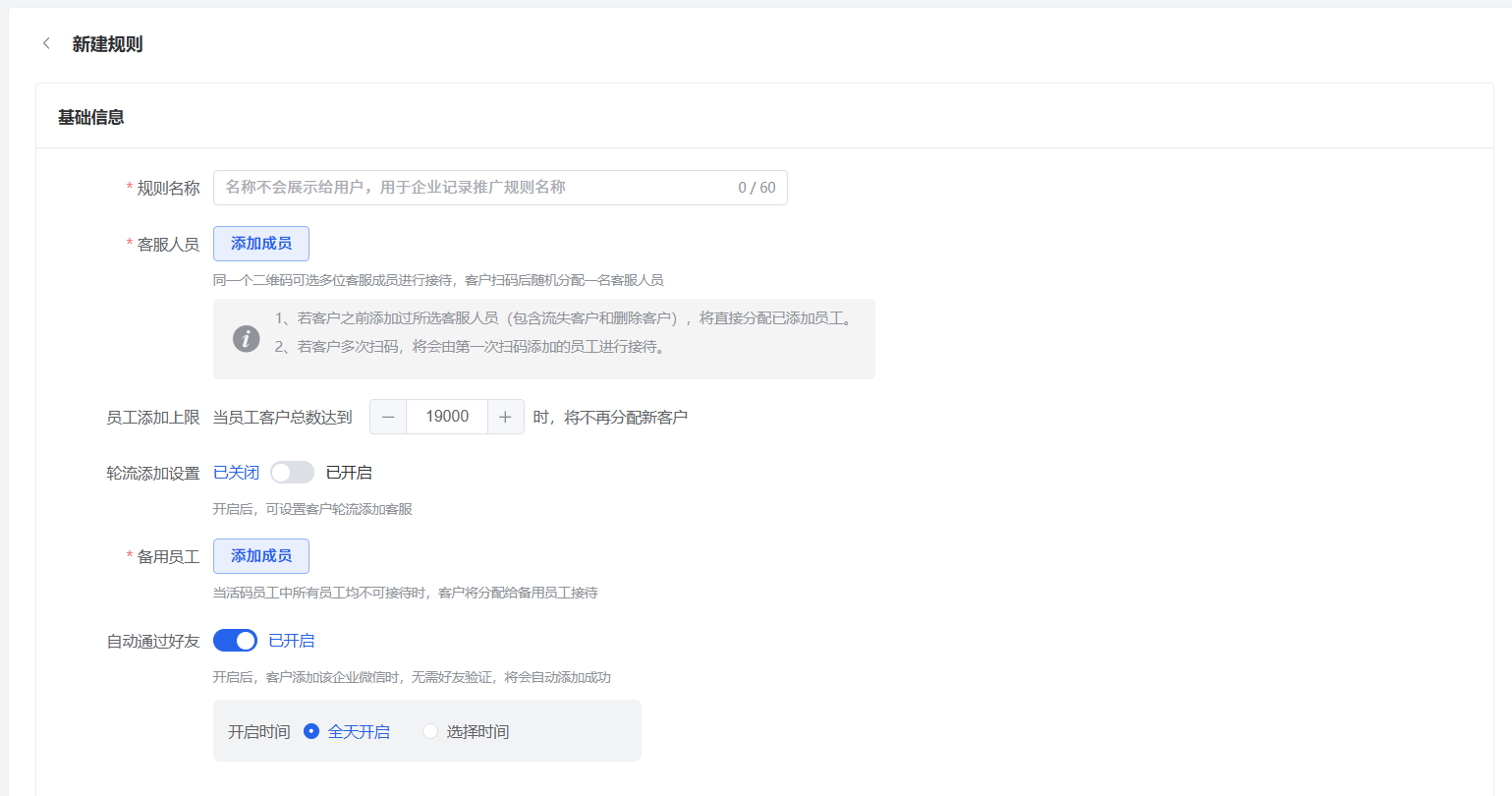Click the 自动通过好友 label
Screen dimensions: 1512x796
click(x=153, y=641)
